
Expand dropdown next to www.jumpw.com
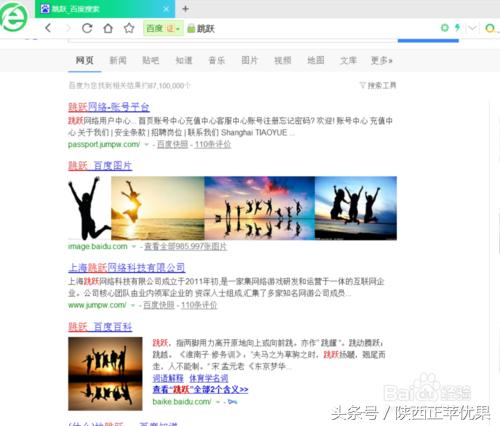pos(133,305)
